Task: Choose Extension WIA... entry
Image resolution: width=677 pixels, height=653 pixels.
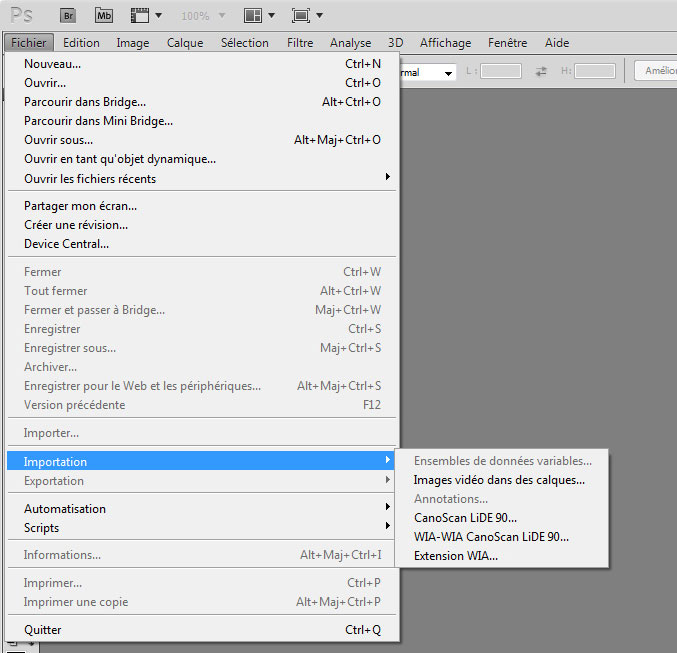Action: point(503,556)
